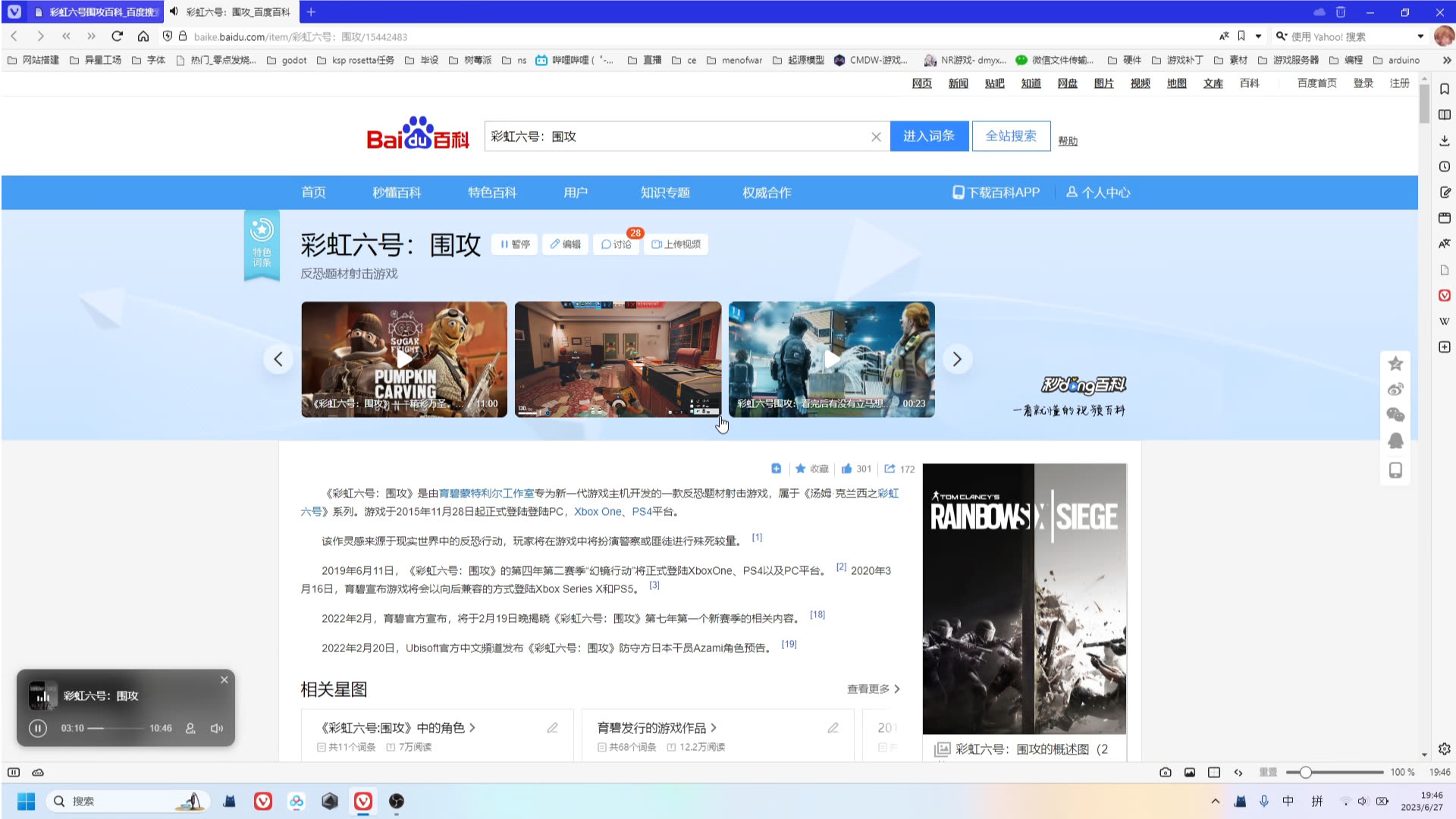Go to browser home page
1456x819 pixels.
pyautogui.click(x=143, y=36)
